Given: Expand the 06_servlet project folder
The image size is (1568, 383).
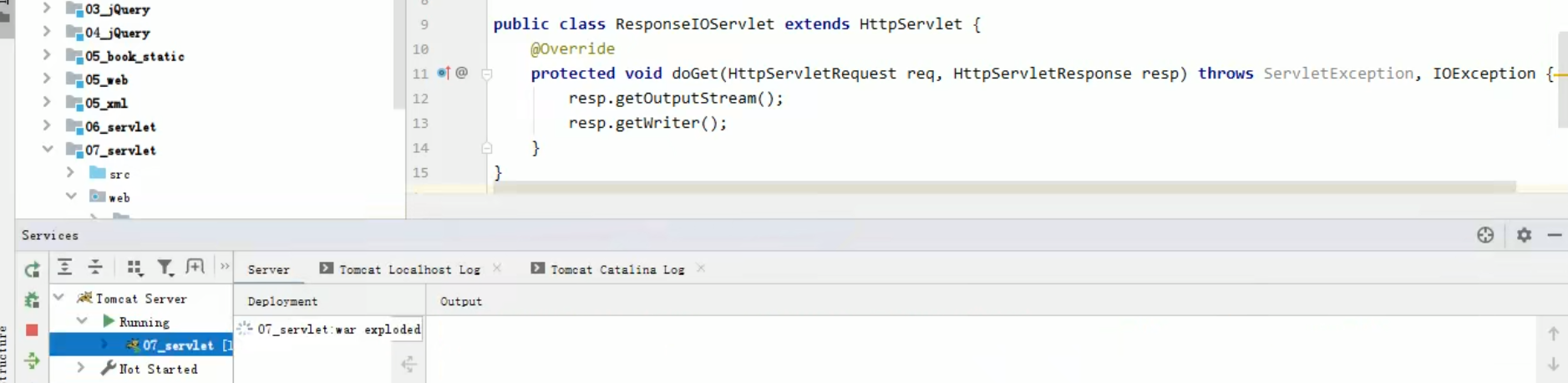Looking at the screenshot, I should point(47,126).
